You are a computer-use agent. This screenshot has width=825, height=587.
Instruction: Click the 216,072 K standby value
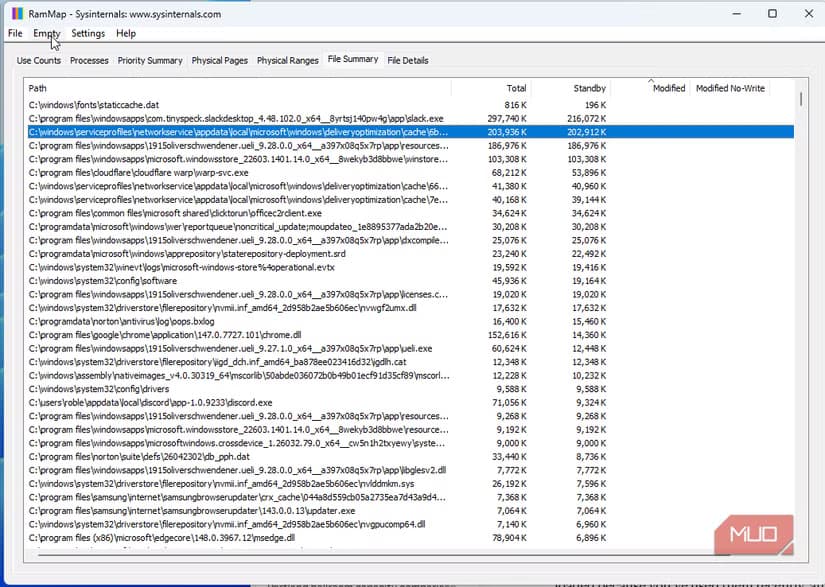(586, 118)
